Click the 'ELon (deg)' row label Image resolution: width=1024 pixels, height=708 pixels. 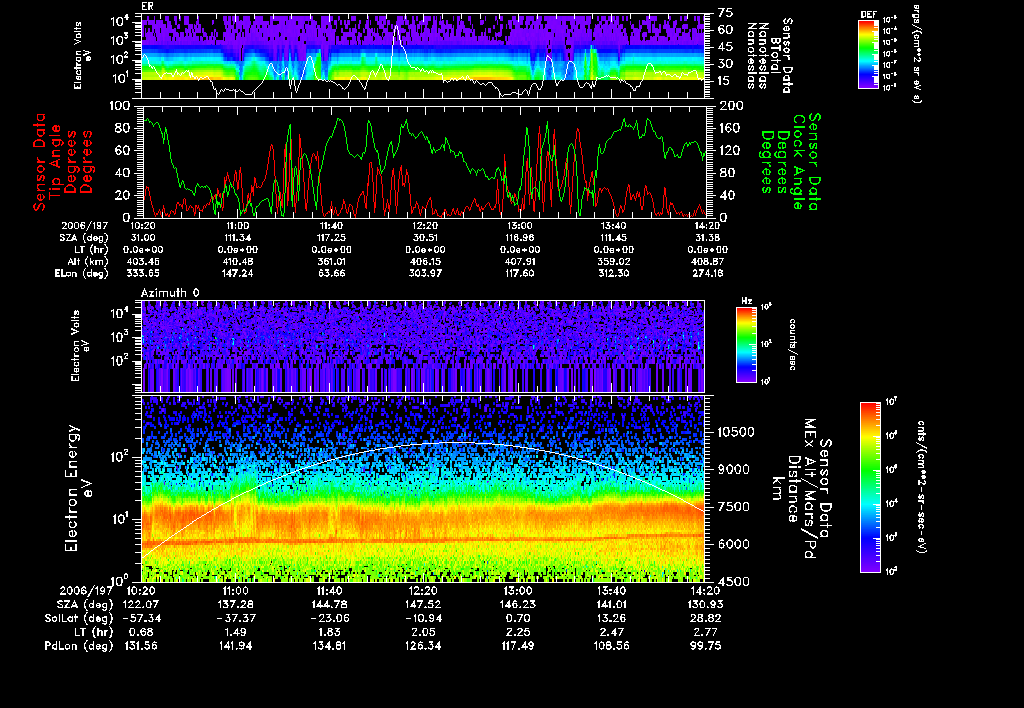(x=82, y=274)
